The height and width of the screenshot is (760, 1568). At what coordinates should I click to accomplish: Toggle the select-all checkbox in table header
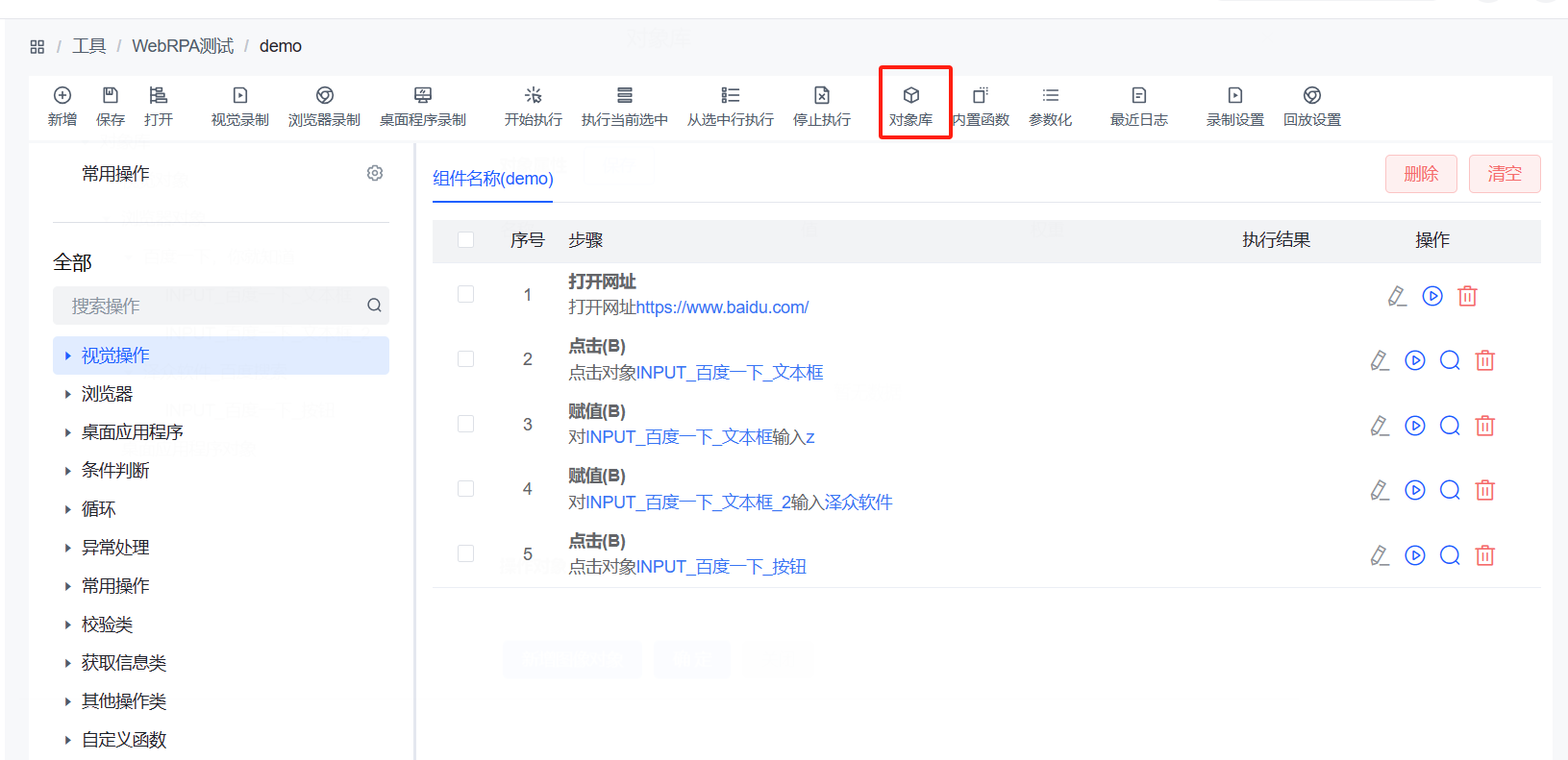tap(466, 239)
